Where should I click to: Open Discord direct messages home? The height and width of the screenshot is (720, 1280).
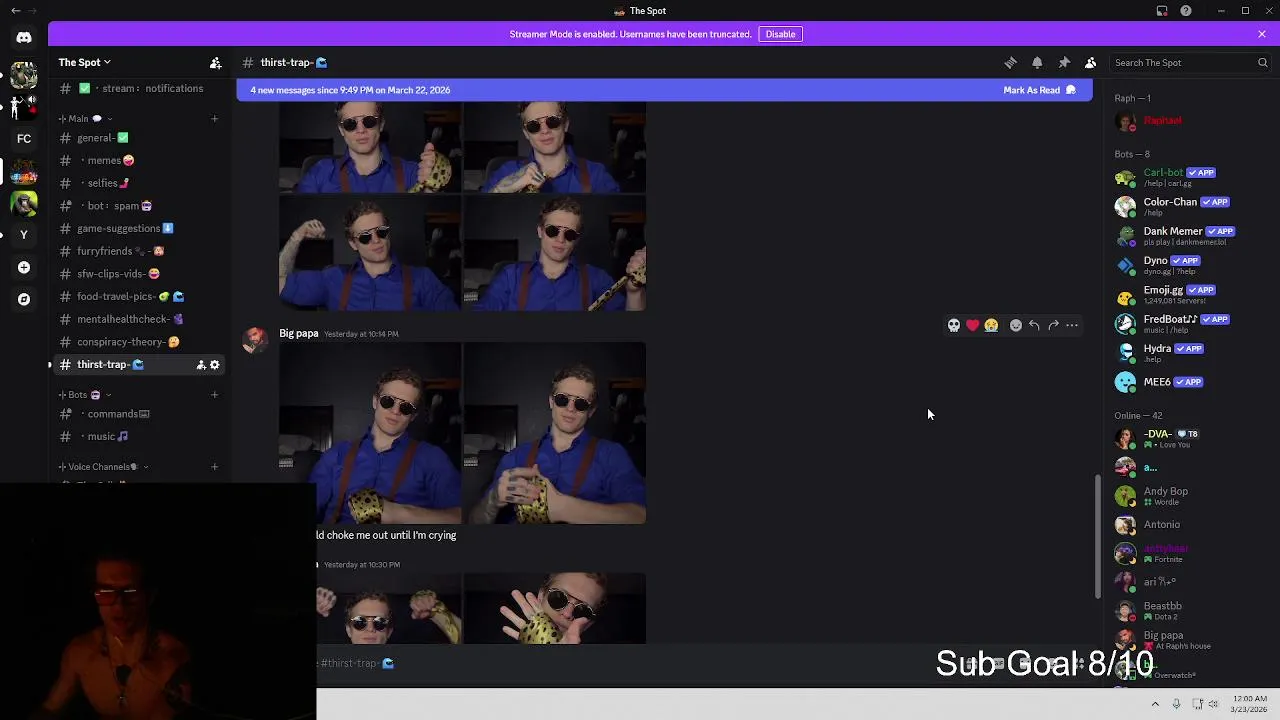tap(24, 38)
